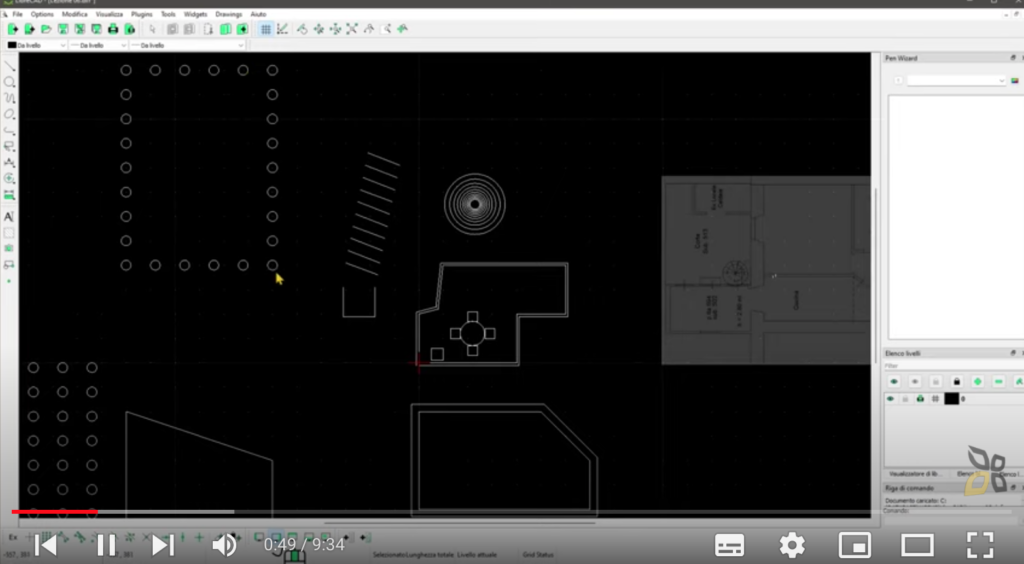Toggle visibility eye of layer 0
The height and width of the screenshot is (564, 1024).
click(890, 399)
